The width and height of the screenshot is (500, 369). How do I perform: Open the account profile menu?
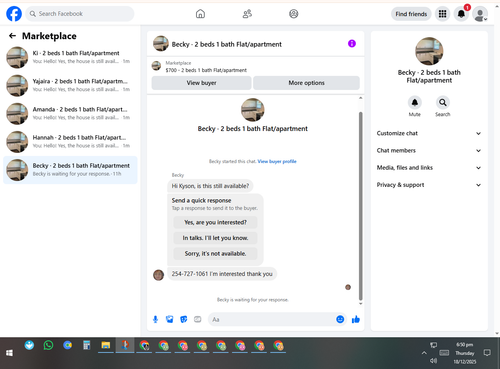[480, 14]
